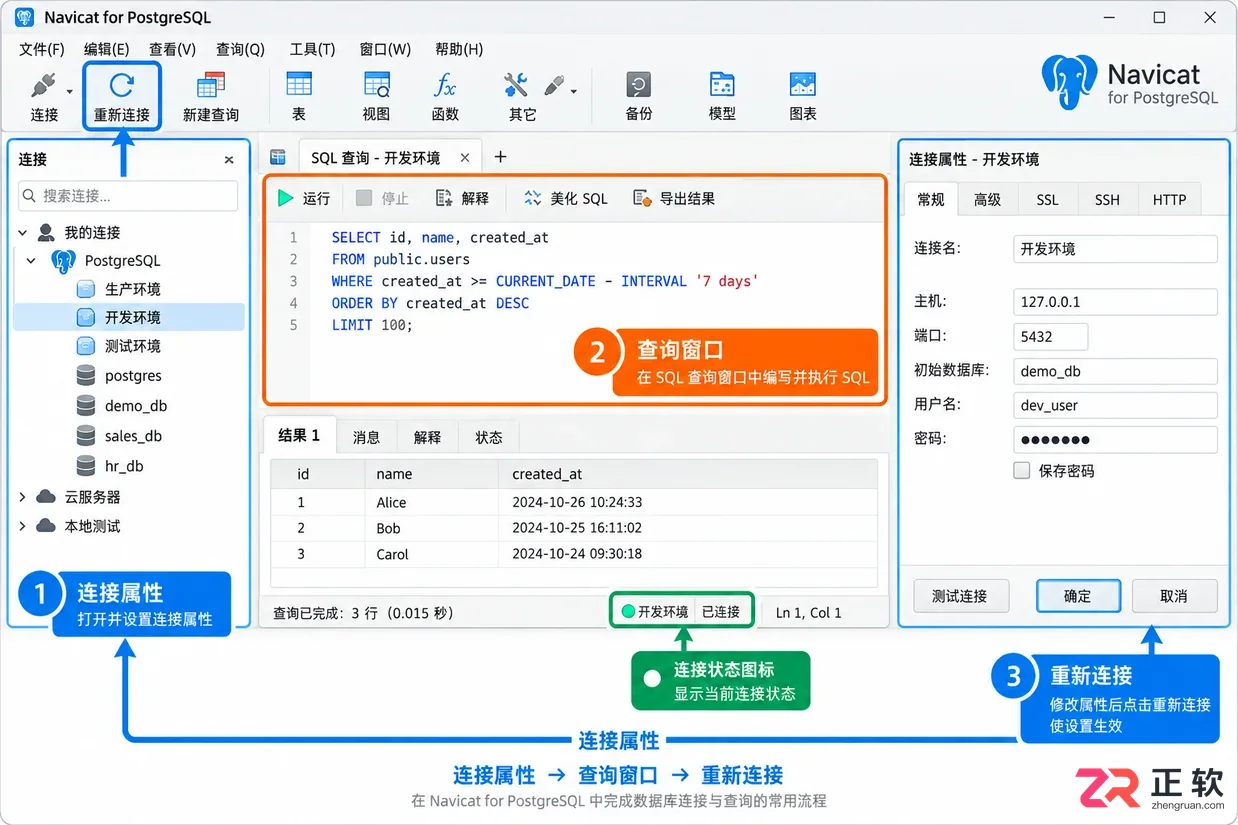
Task: Switch to the SSL properties tab
Action: (x=1047, y=200)
